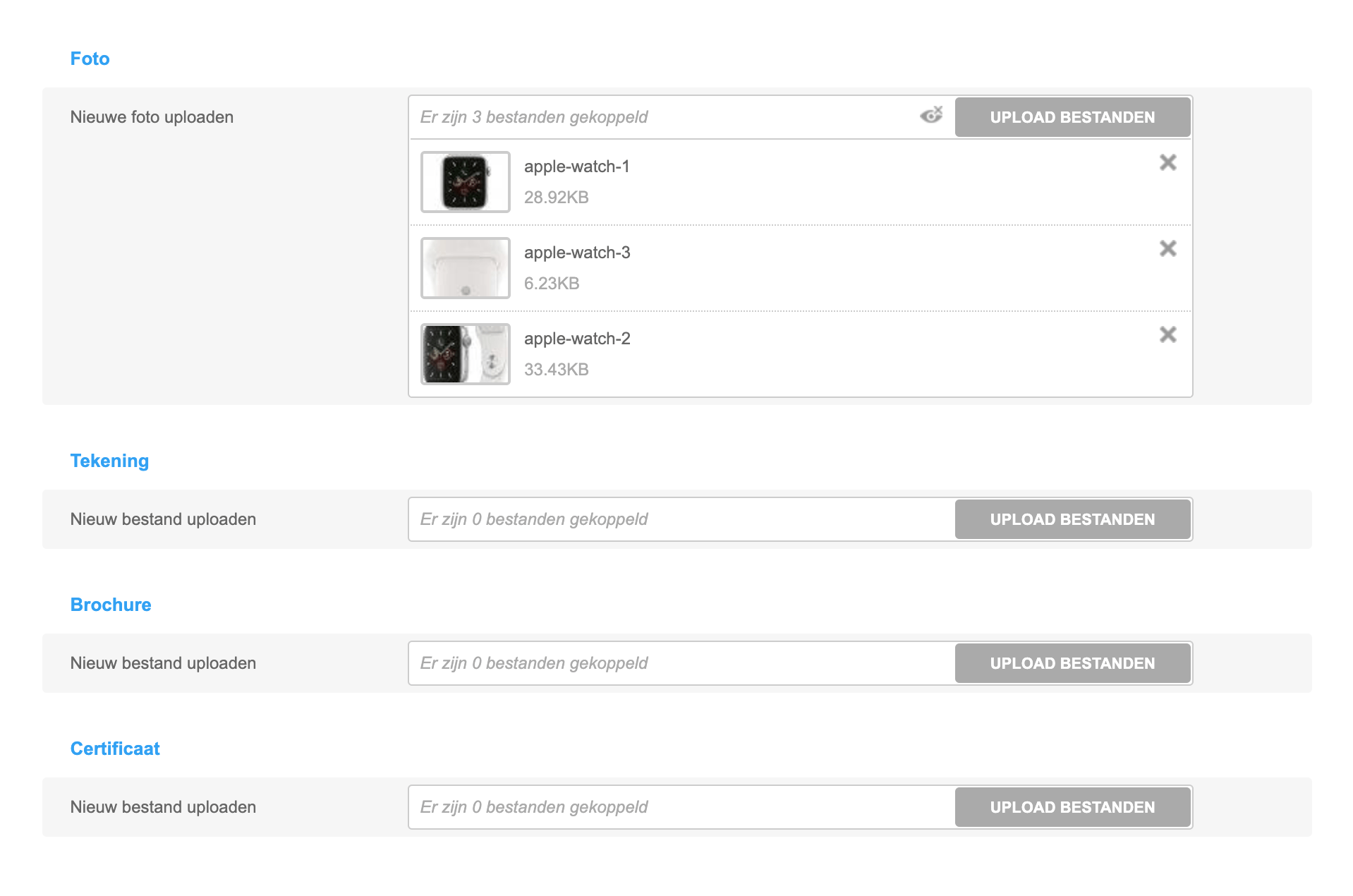Screen dimensions: 1353x896
Task: Select the apple-watch-3 file name
Action: [x=577, y=253]
